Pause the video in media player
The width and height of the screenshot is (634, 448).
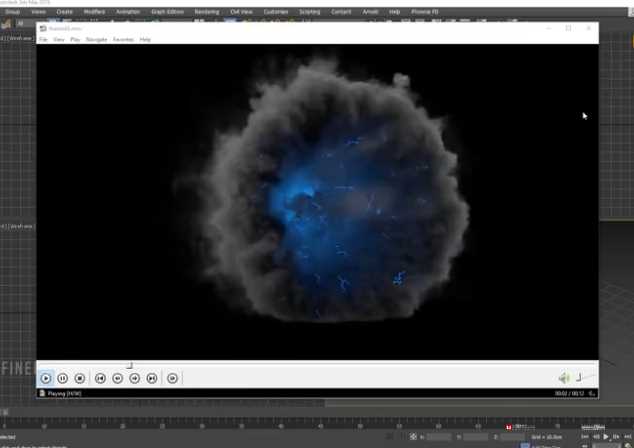63,378
